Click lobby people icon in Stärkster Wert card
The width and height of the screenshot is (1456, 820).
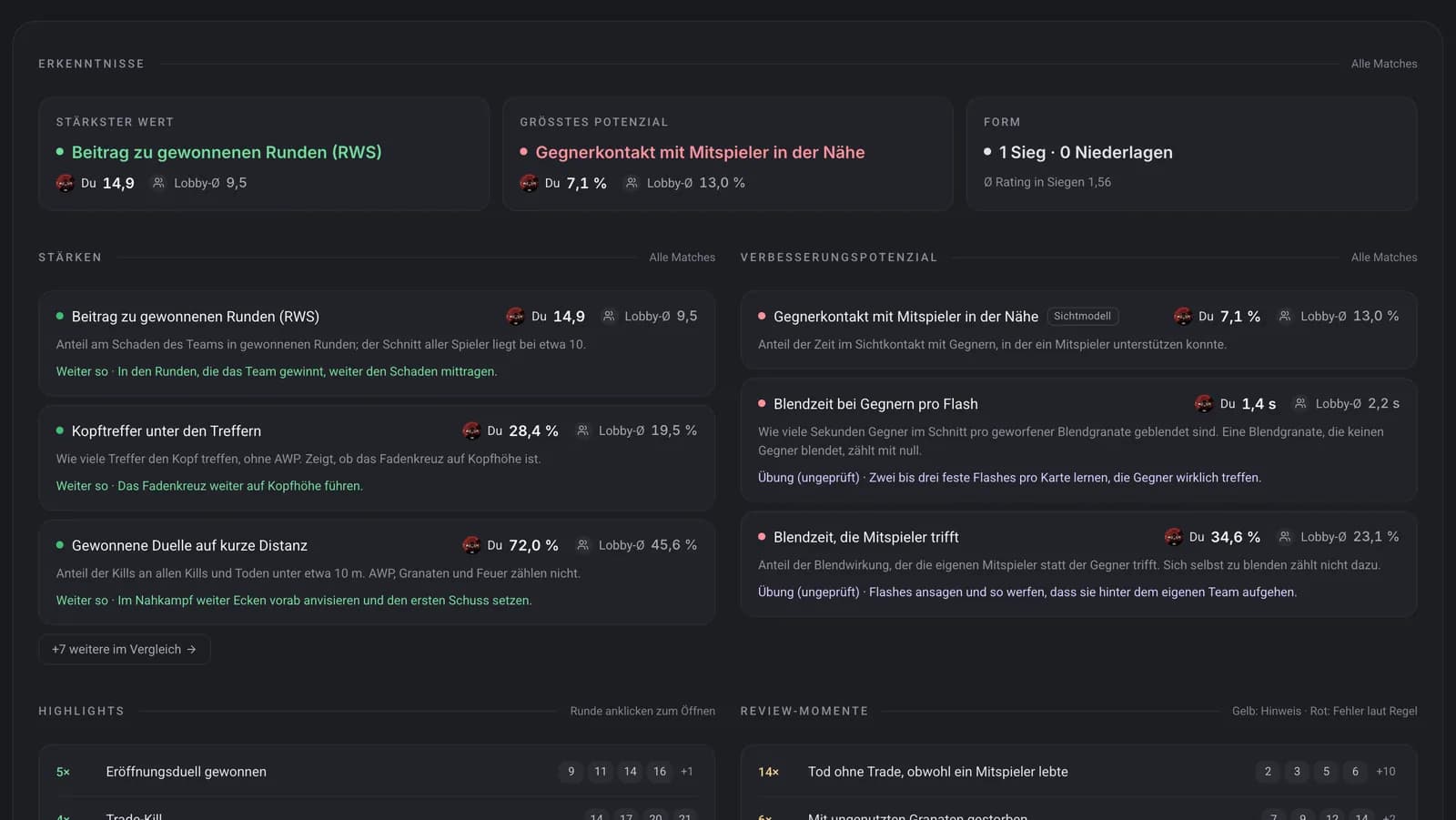tap(158, 183)
